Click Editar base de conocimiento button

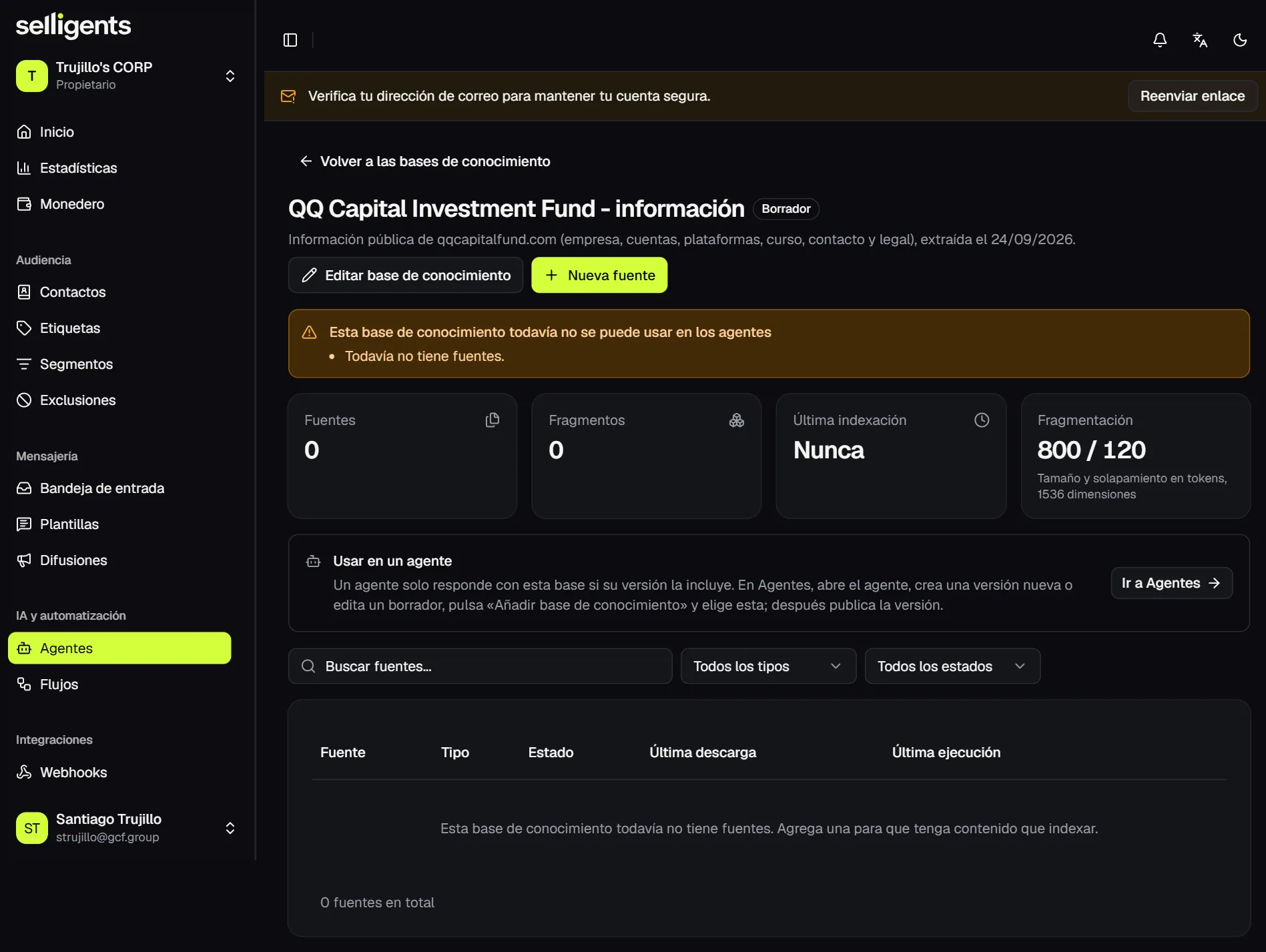coord(406,275)
